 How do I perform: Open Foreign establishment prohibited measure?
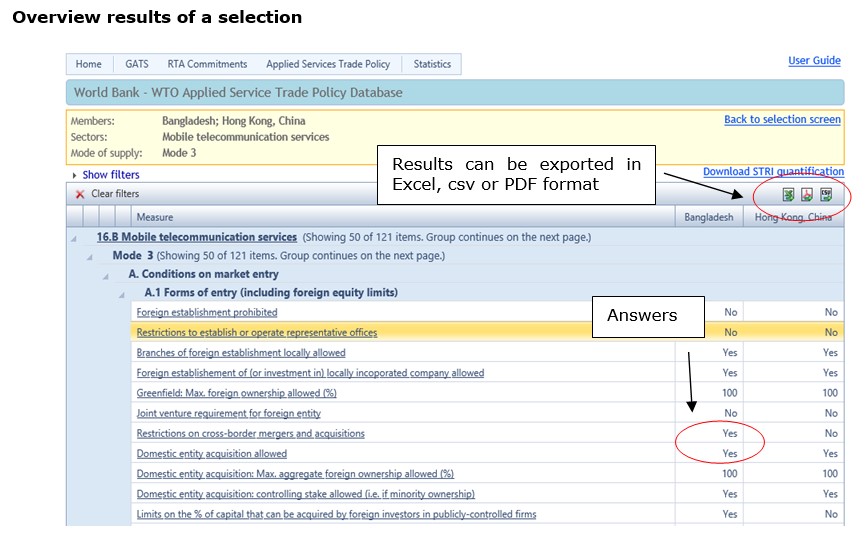tap(207, 312)
